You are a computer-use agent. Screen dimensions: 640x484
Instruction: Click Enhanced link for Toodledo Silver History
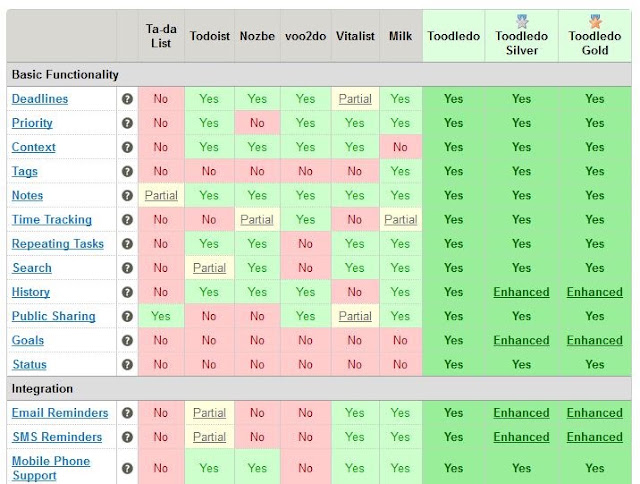pyautogui.click(x=521, y=292)
